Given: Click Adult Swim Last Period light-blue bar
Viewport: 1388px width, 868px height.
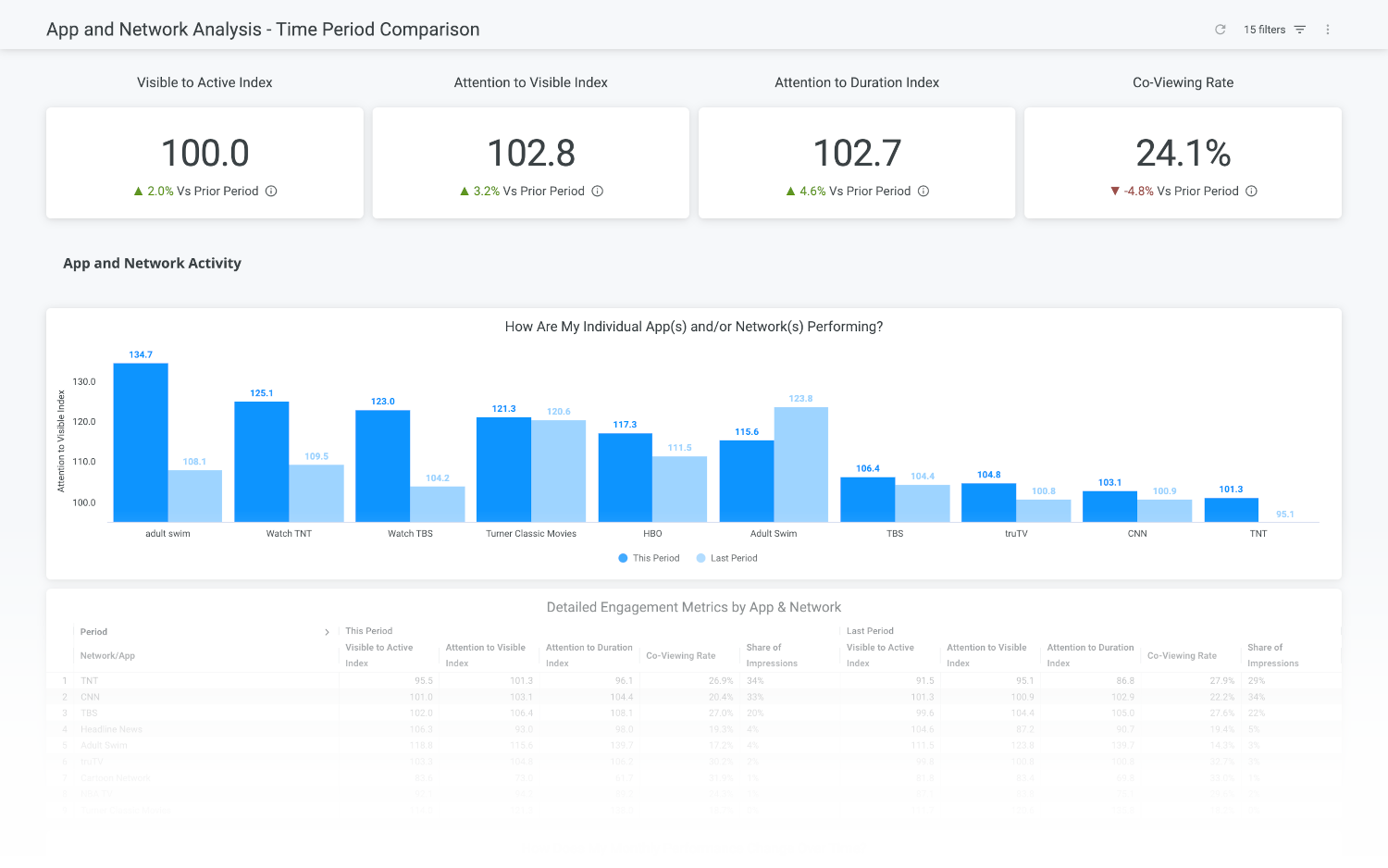Looking at the screenshot, I should point(801,465).
